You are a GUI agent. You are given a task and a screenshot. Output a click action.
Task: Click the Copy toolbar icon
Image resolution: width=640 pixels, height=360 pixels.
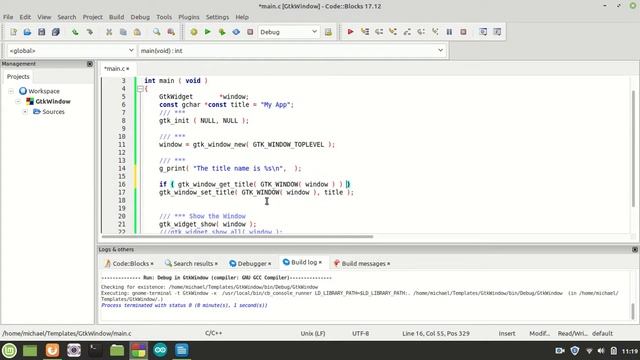(123, 32)
